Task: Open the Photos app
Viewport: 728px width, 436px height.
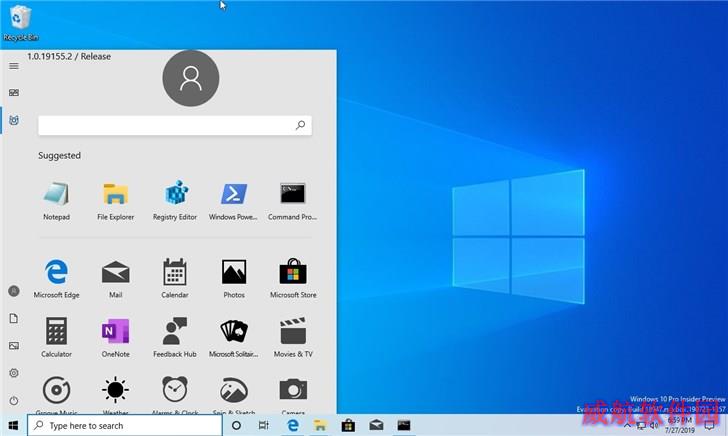Action: 234,278
